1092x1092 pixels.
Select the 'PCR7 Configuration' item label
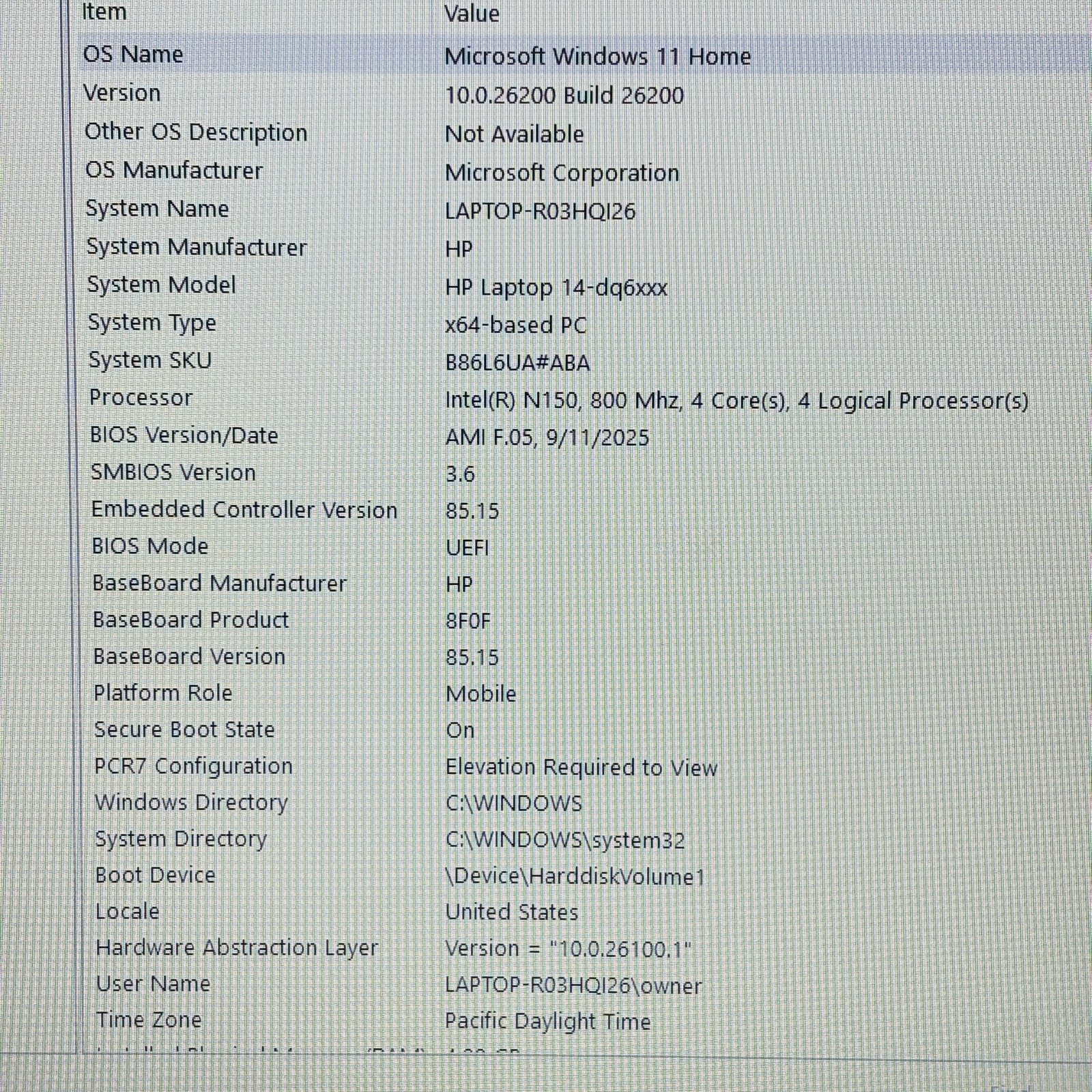click(x=194, y=766)
